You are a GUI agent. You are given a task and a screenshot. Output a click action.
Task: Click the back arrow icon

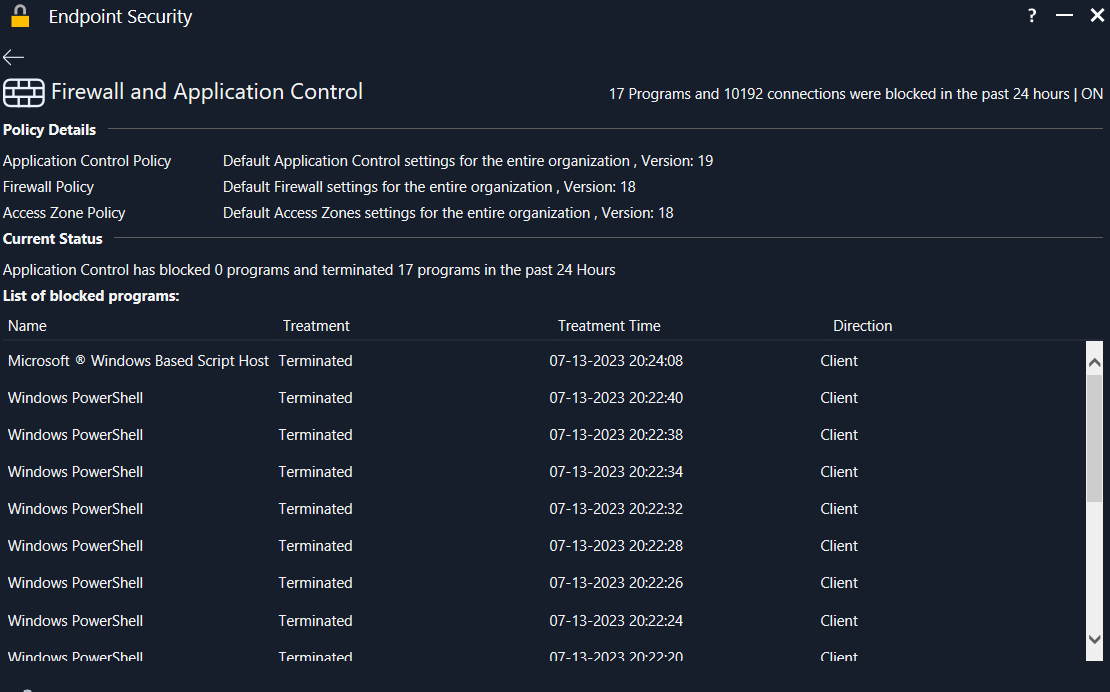click(13, 57)
